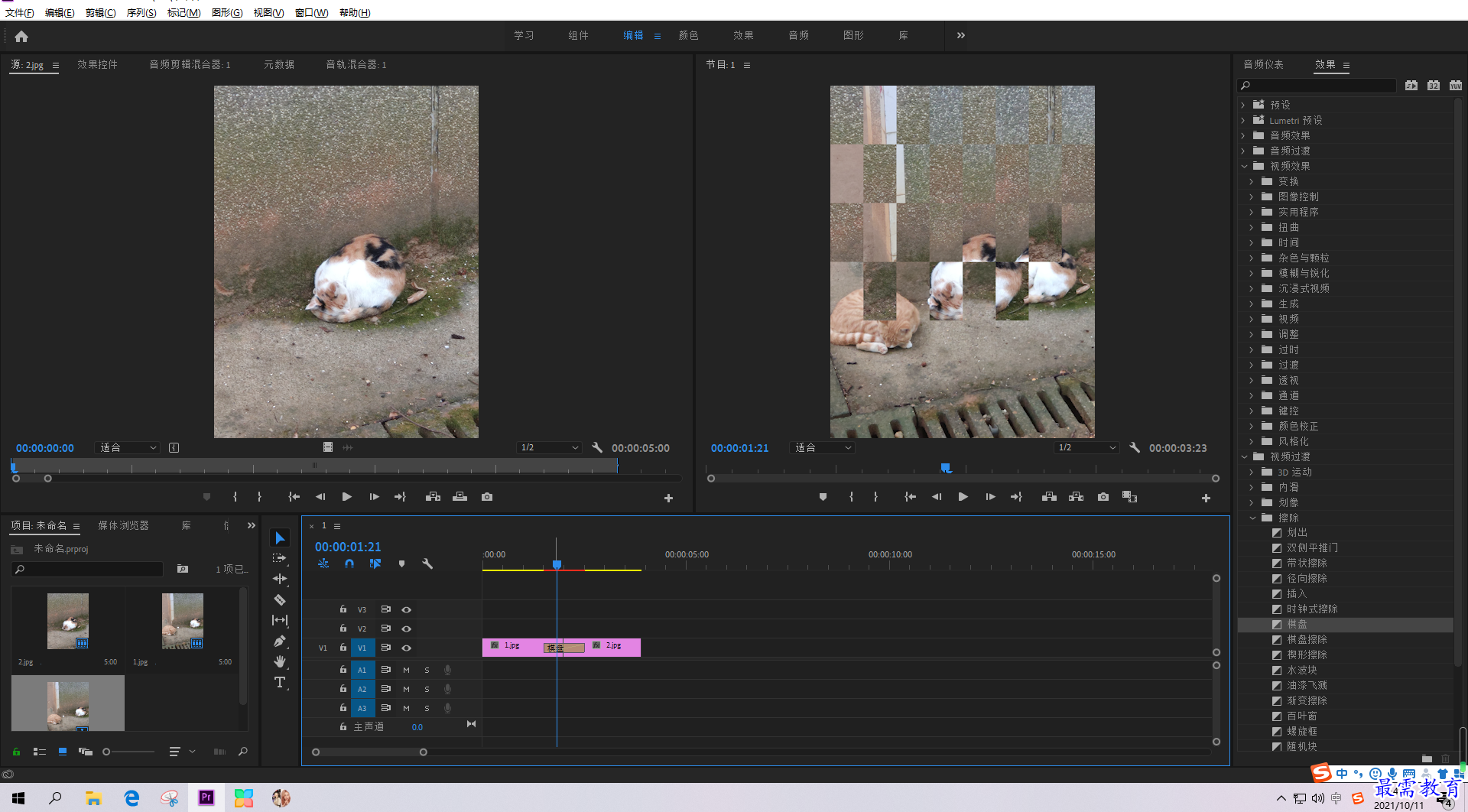Play the Program monitor sequence
Image resolution: width=1468 pixels, height=812 pixels.
(963, 497)
